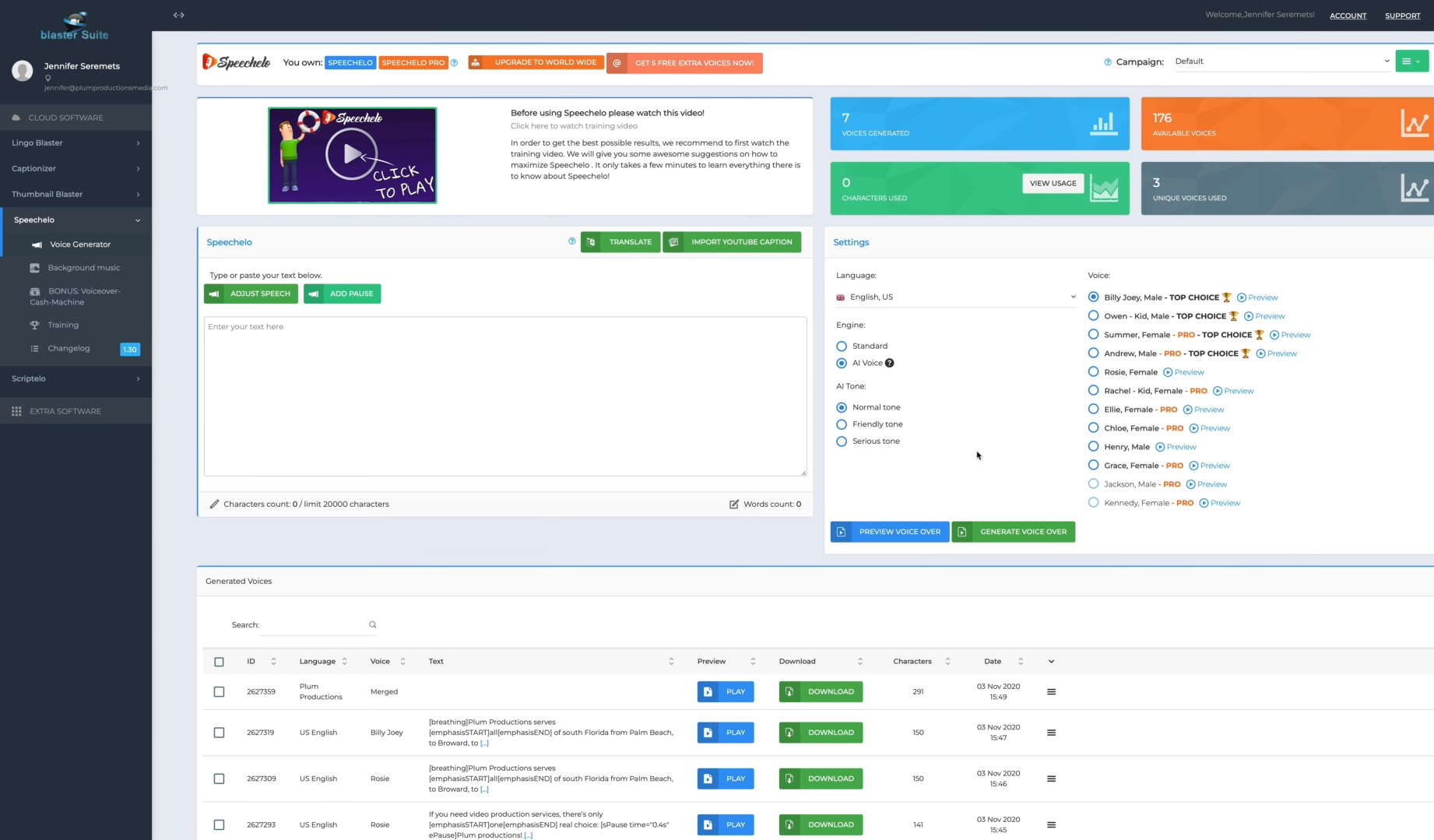Open the Language dropdown showing English, US

click(x=955, y=297)
